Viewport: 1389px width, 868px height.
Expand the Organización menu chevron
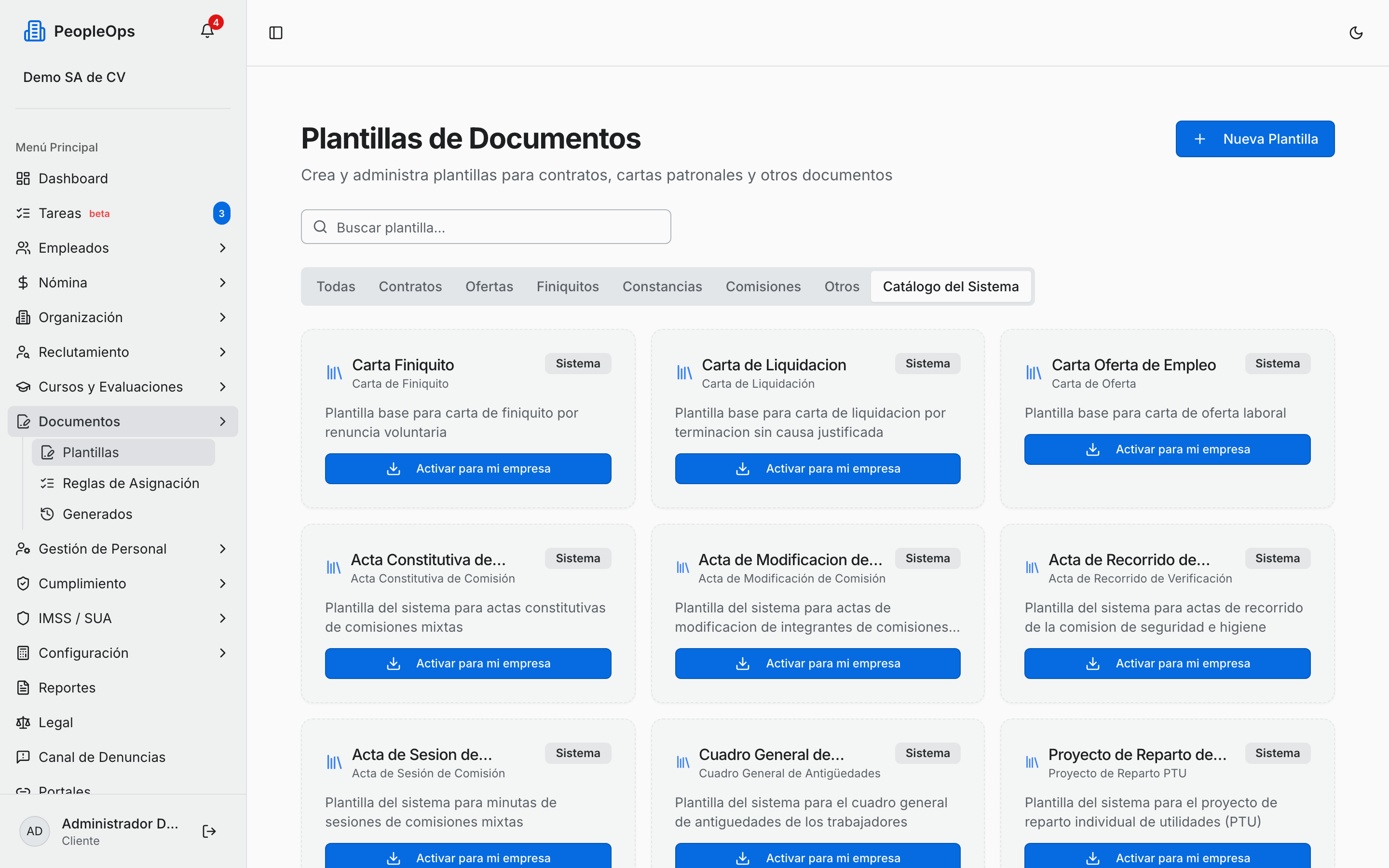pos(223,317)
